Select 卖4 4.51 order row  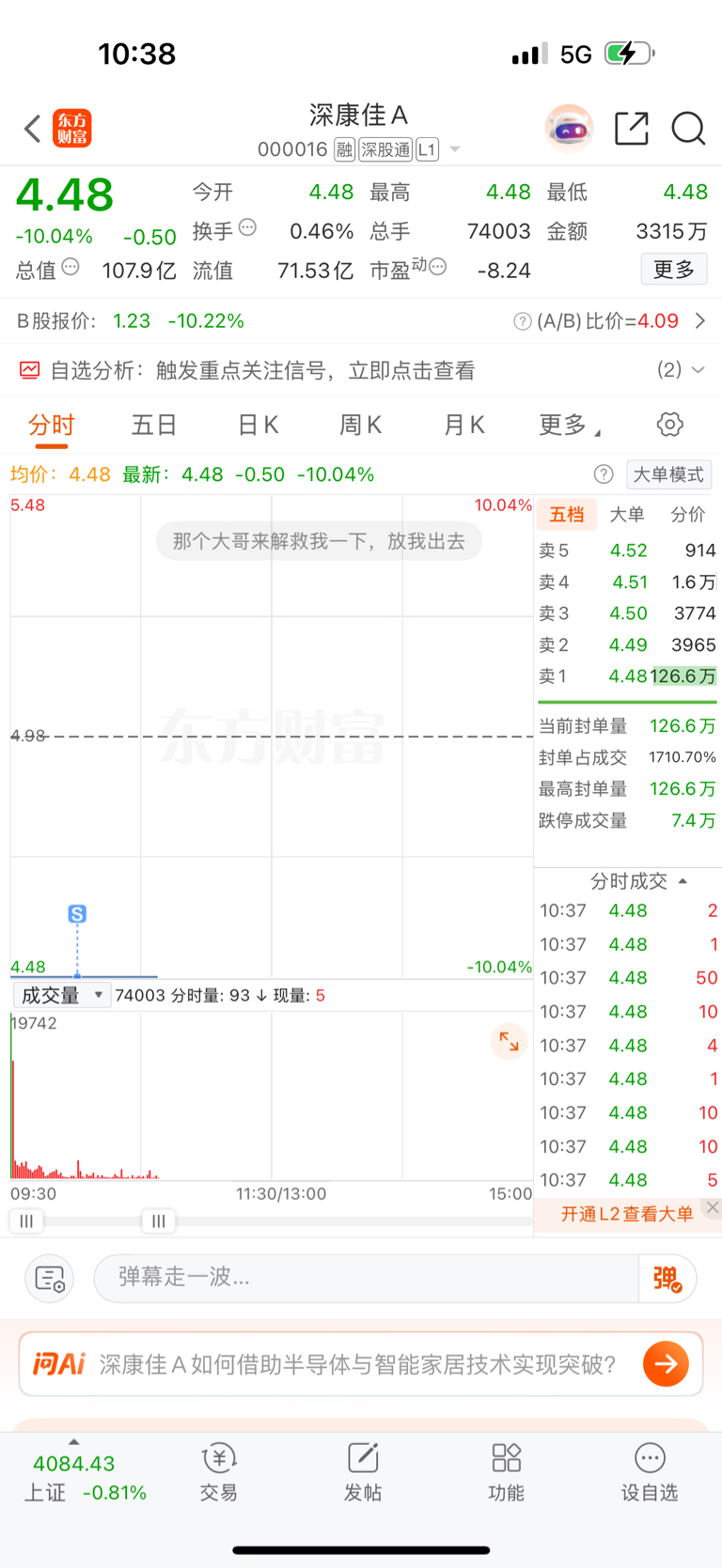627,582
